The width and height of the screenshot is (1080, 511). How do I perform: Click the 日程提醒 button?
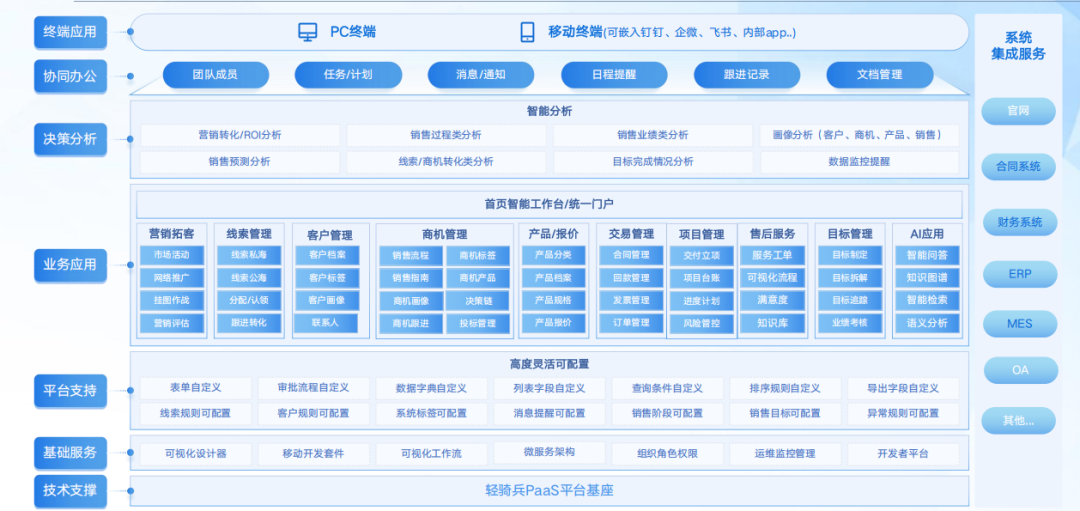613,75
